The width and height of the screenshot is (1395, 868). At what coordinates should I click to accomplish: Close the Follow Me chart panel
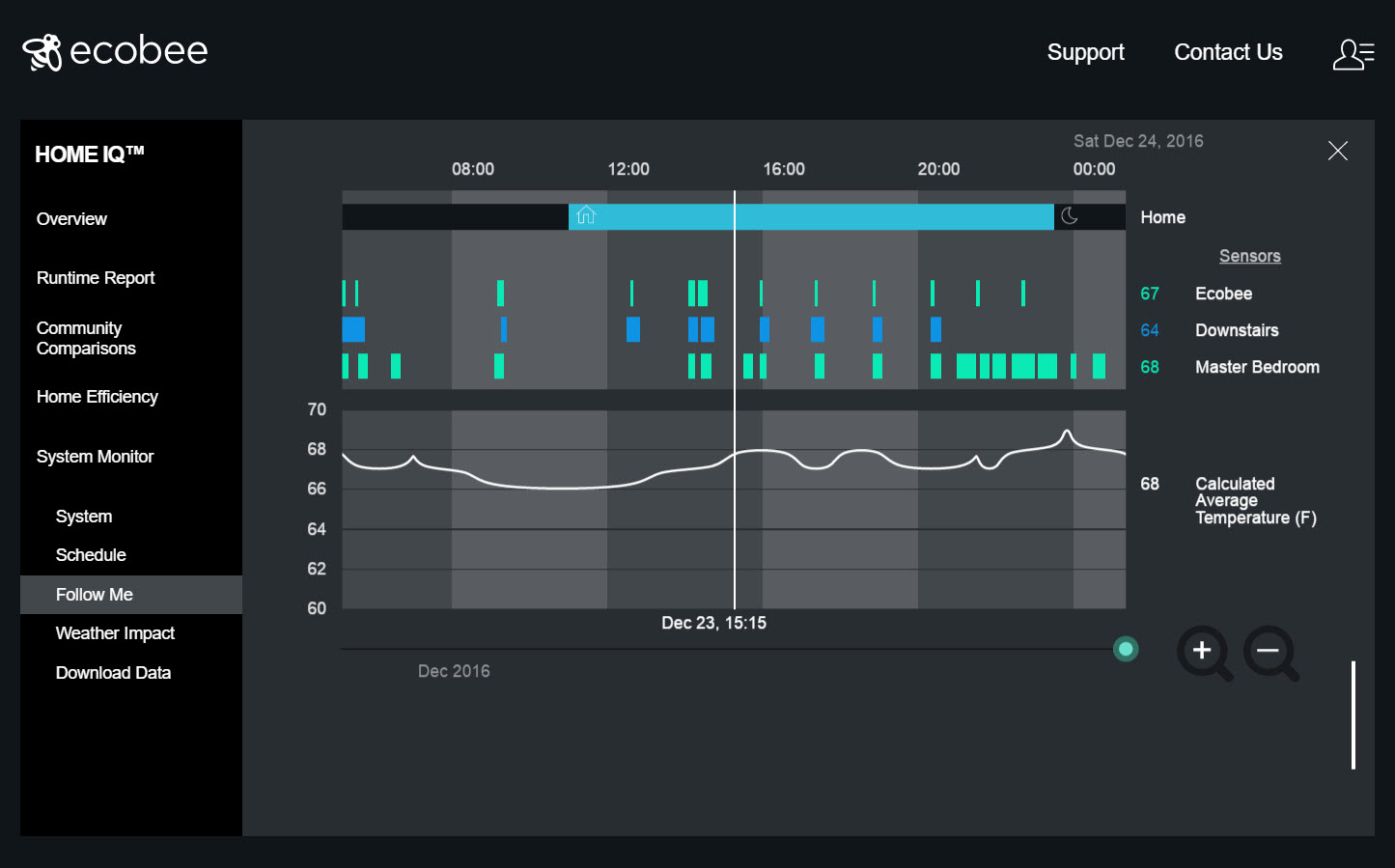point(1337,151)
